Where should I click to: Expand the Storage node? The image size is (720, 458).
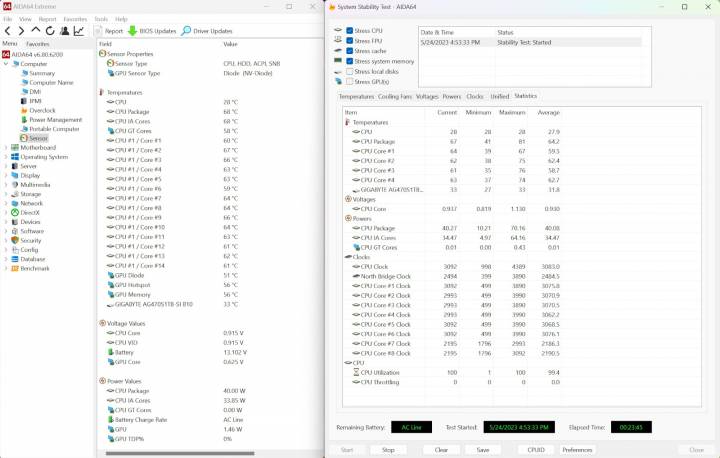(x=6, y=194)
